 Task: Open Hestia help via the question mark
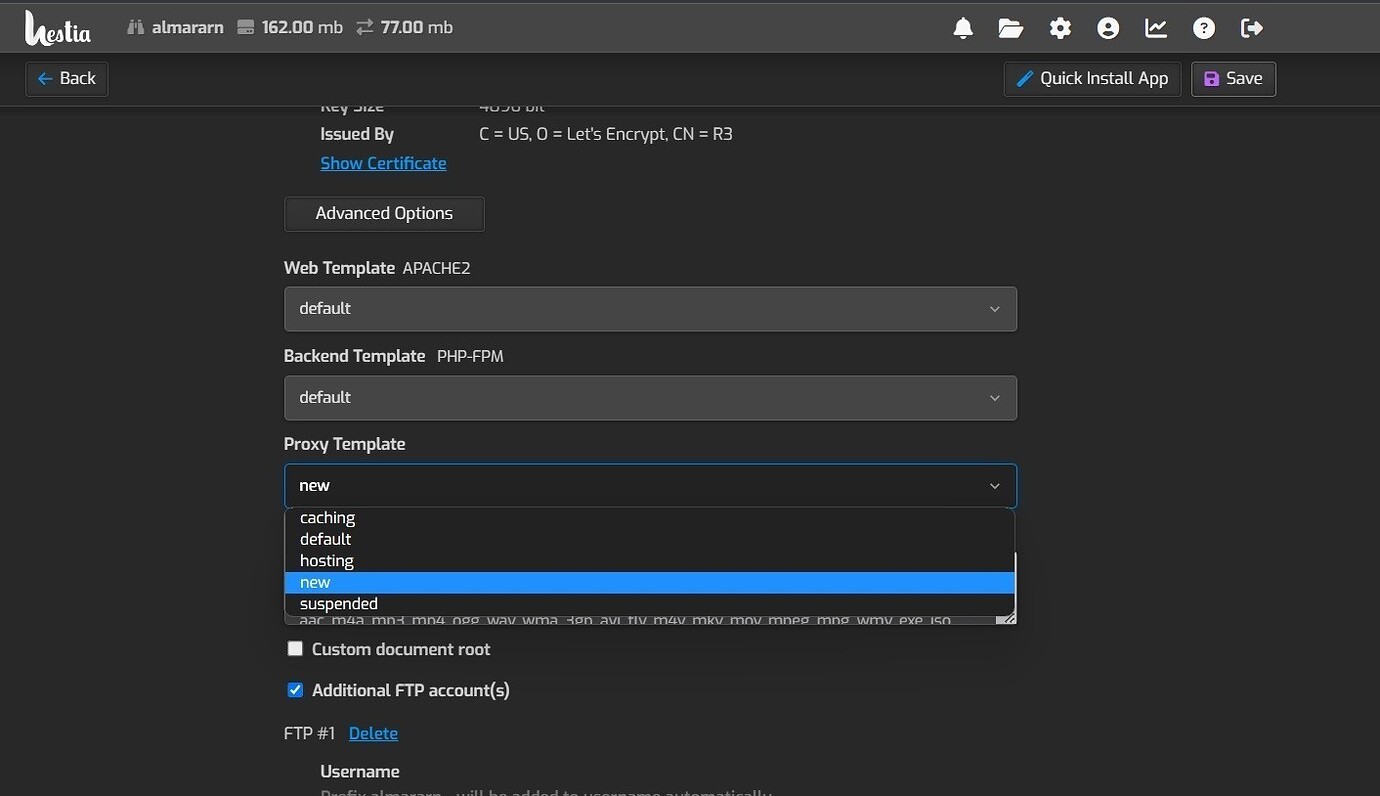point(1203,27)
